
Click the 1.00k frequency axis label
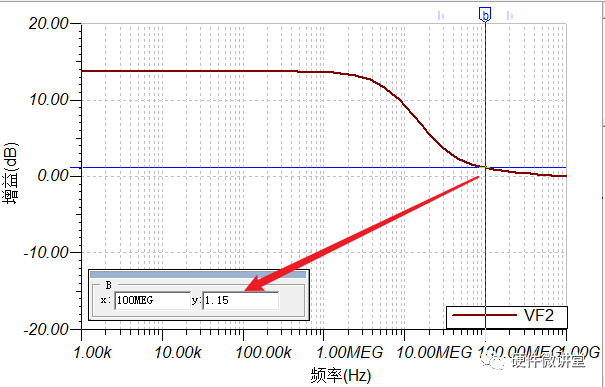[x=93, y=352]
